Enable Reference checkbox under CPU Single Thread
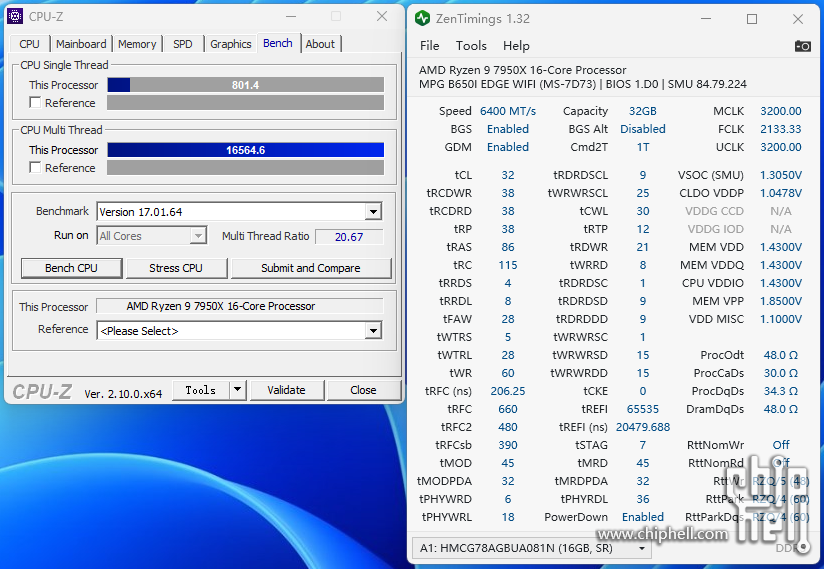The height and width of the screenshot is (569, 824). click(35, 102)
